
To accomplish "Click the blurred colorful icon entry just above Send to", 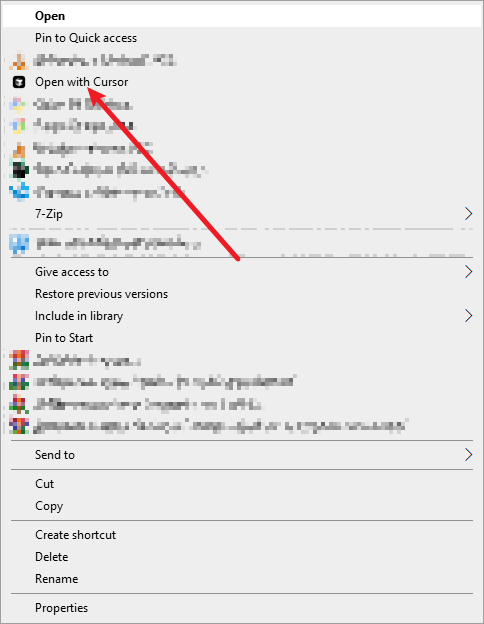I will pos(242,426).
